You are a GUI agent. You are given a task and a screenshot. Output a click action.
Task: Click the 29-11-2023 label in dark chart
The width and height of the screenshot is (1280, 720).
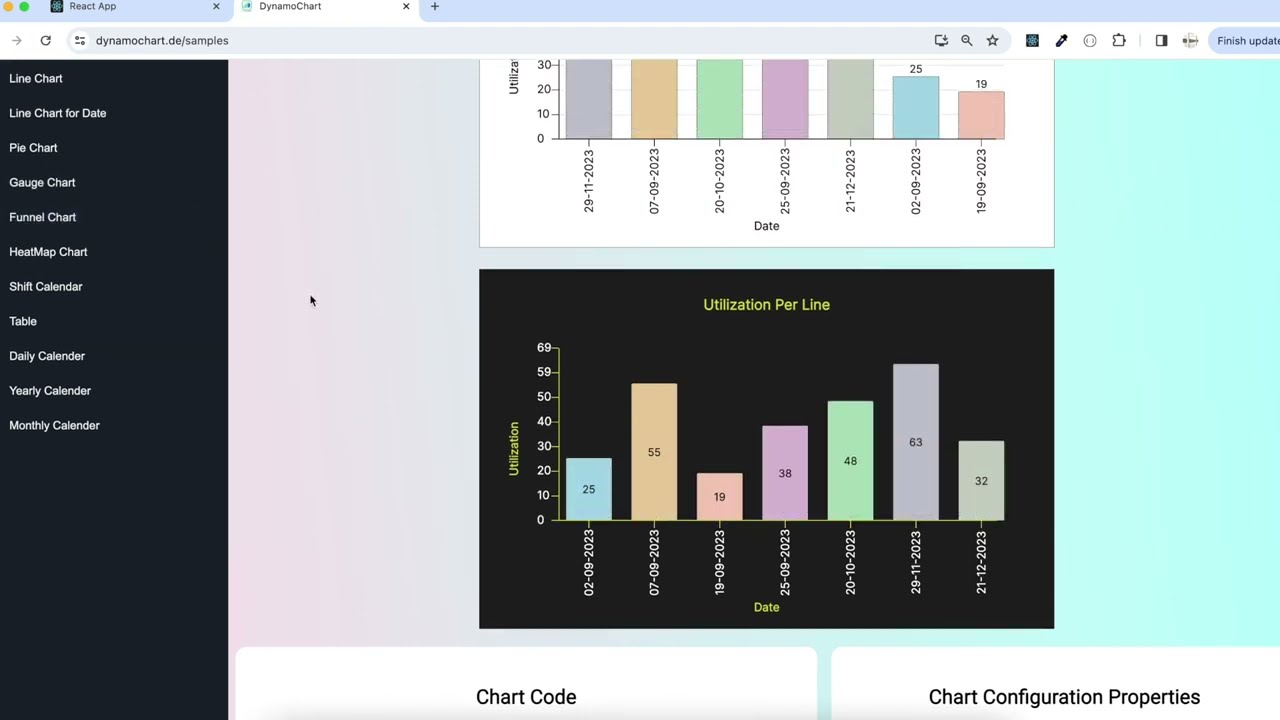coord(915,562)
